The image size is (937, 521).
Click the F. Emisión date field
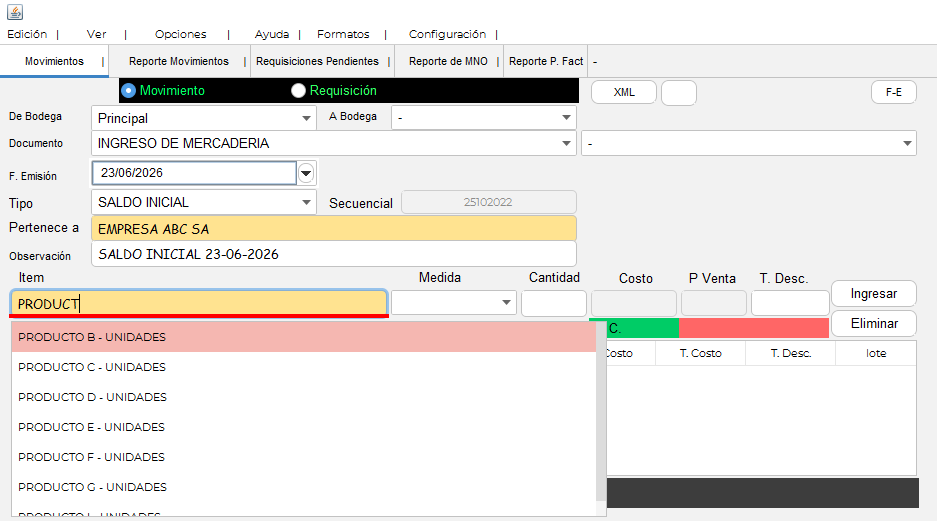pos(194,173)
